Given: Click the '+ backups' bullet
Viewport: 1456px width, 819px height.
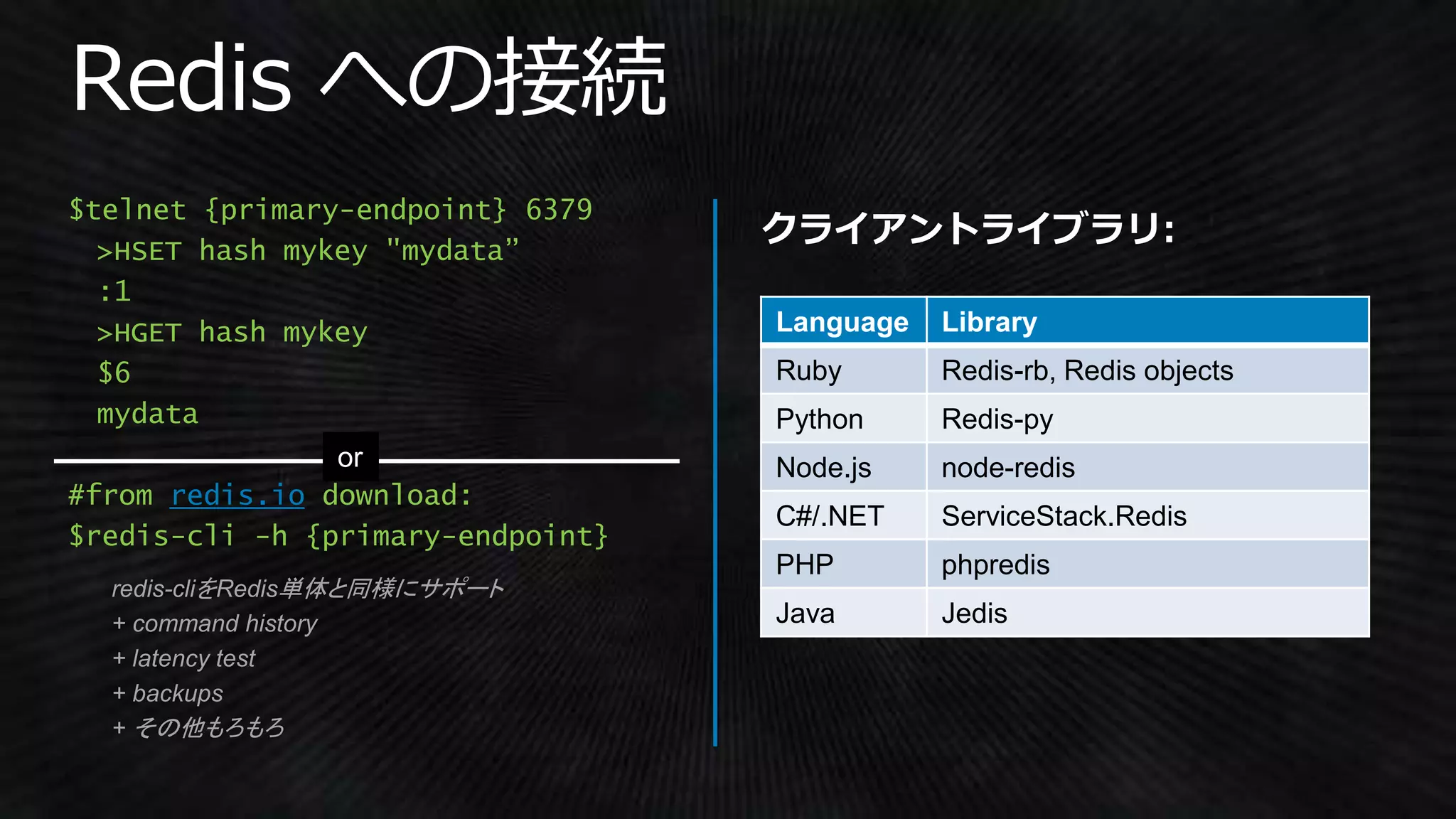Looking at the screenshot, I should click(x=168, y=693).
